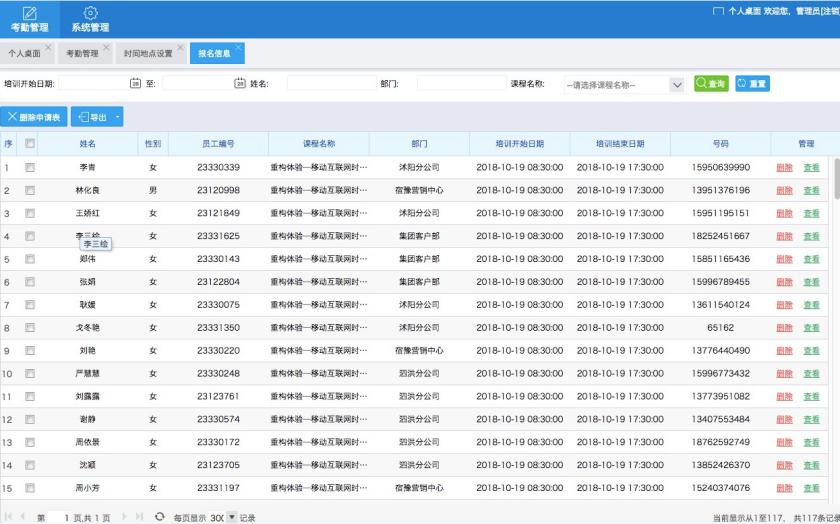Go to first page arrow

click(9, 516)
